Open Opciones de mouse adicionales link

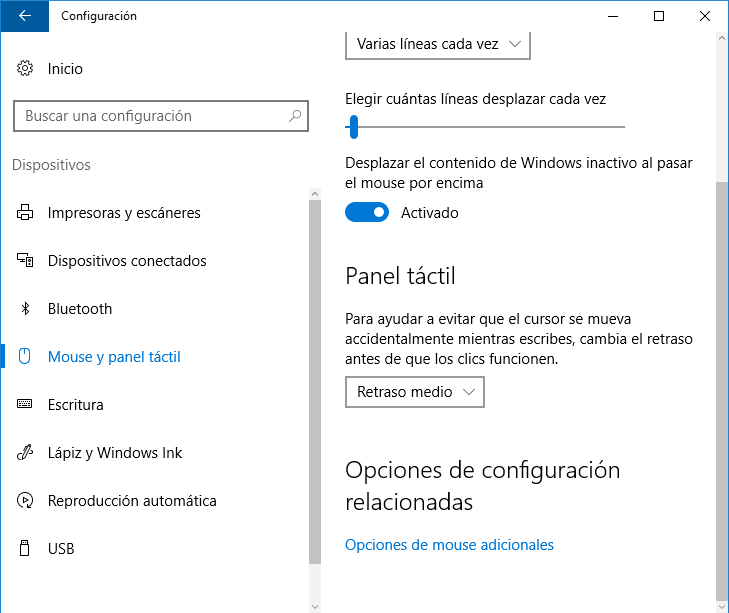pyautogui.click(x=449, y=545)
